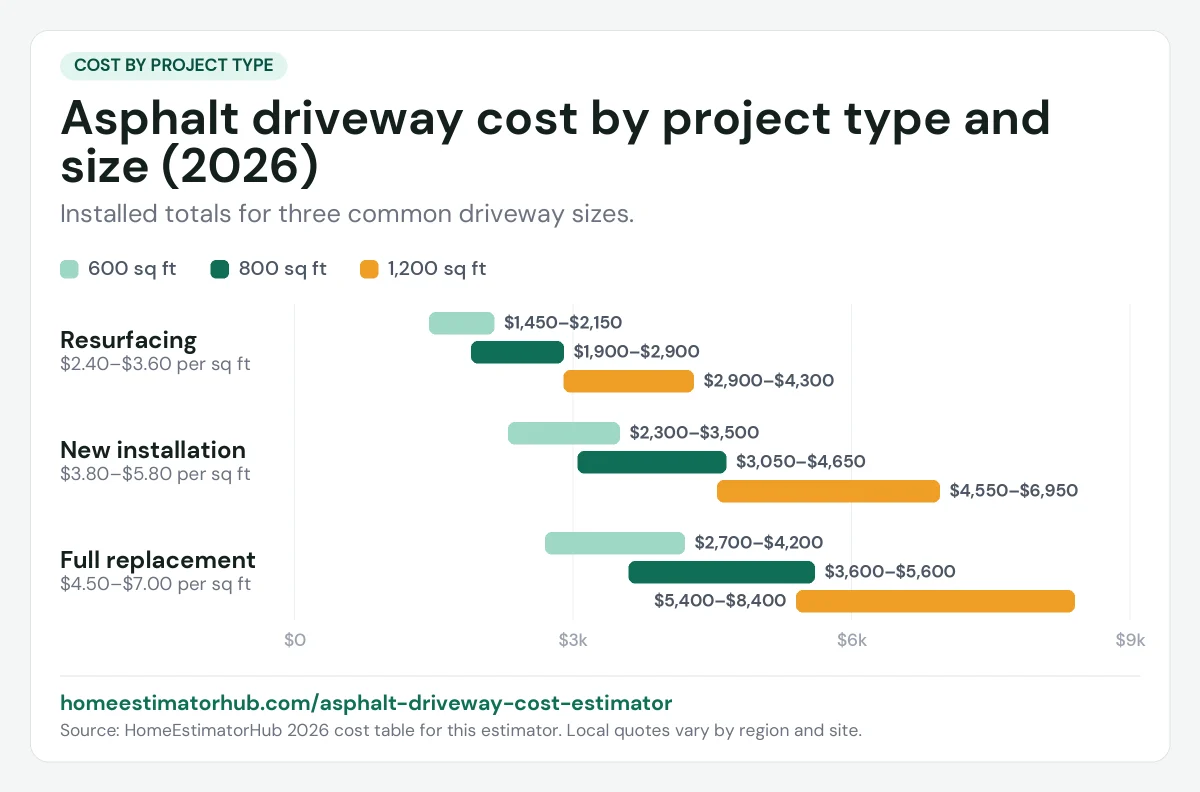Click the New installation row label

click(153, 449)
